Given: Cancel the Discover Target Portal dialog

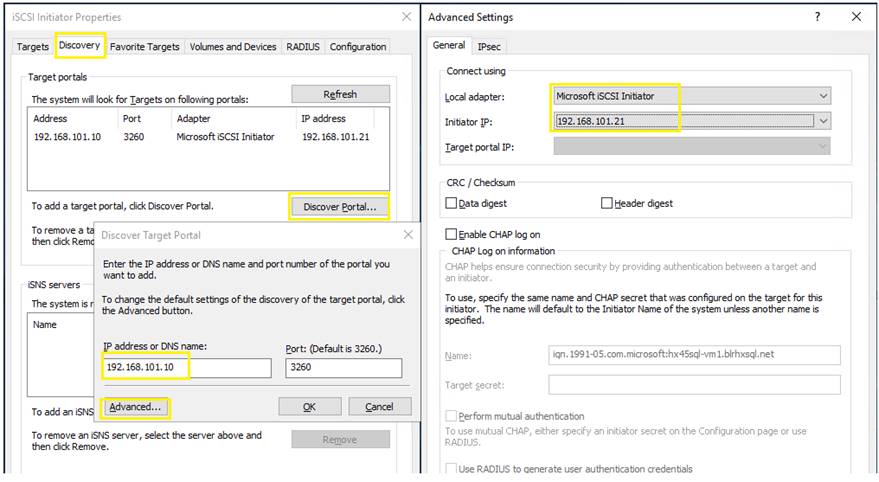Looking at the screenshot, I should click(380, 407).
